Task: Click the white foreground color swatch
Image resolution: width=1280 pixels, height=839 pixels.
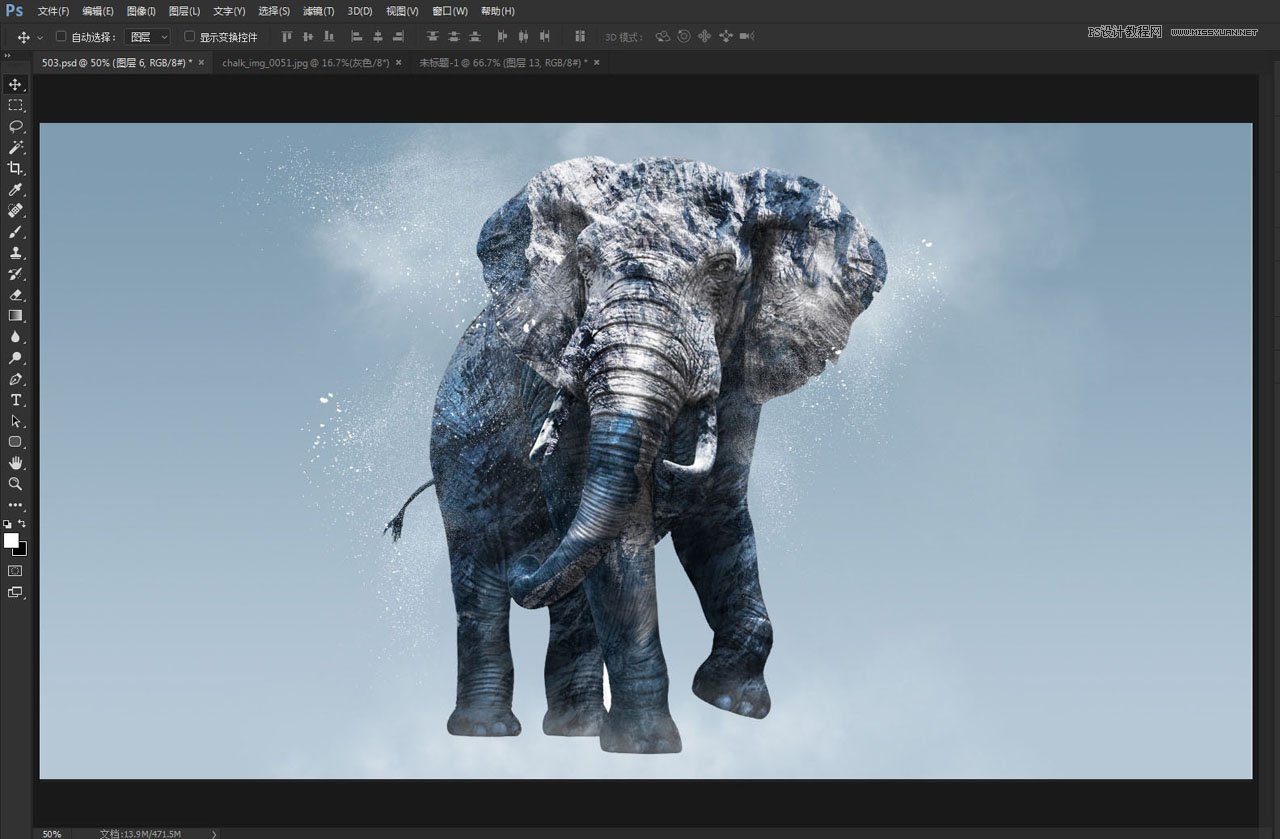Action: point(10,540)
